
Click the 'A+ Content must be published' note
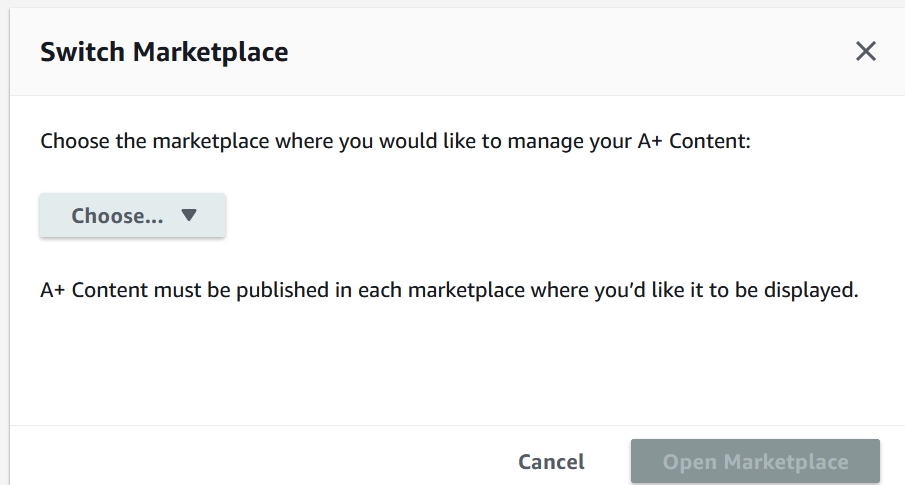point(449,291)
